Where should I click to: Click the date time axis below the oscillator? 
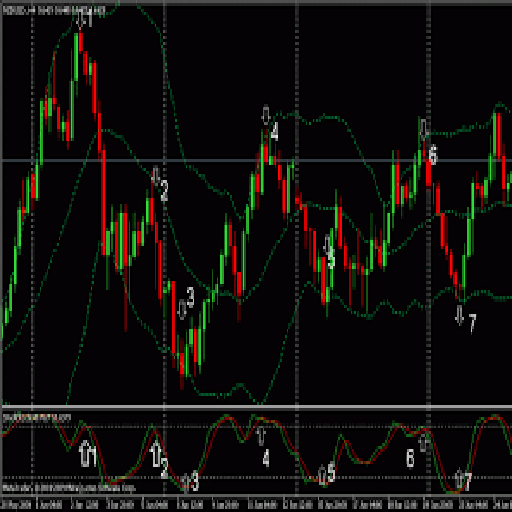[257, 504]
